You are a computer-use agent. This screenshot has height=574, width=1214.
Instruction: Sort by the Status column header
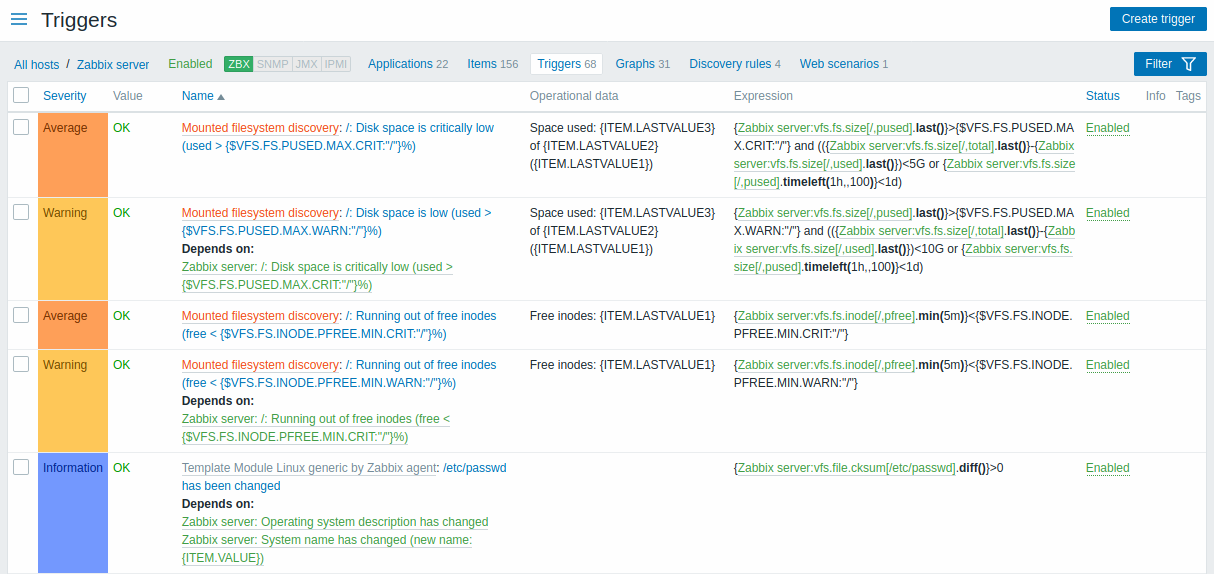coord(1103,96)
